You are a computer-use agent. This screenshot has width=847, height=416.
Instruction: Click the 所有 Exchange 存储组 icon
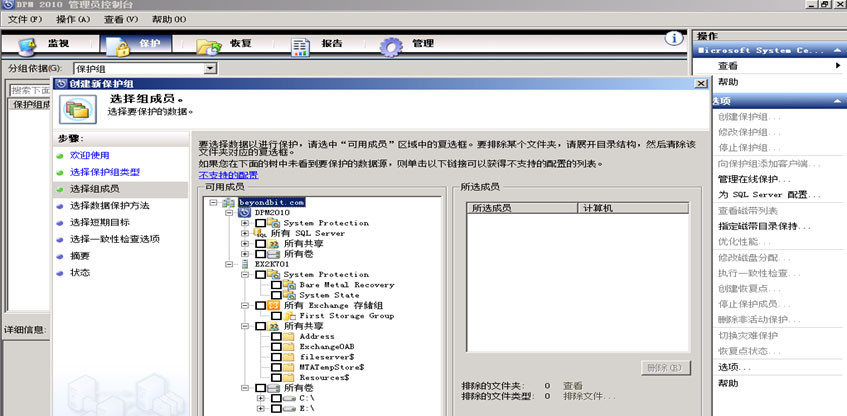(x=273, y=305)
